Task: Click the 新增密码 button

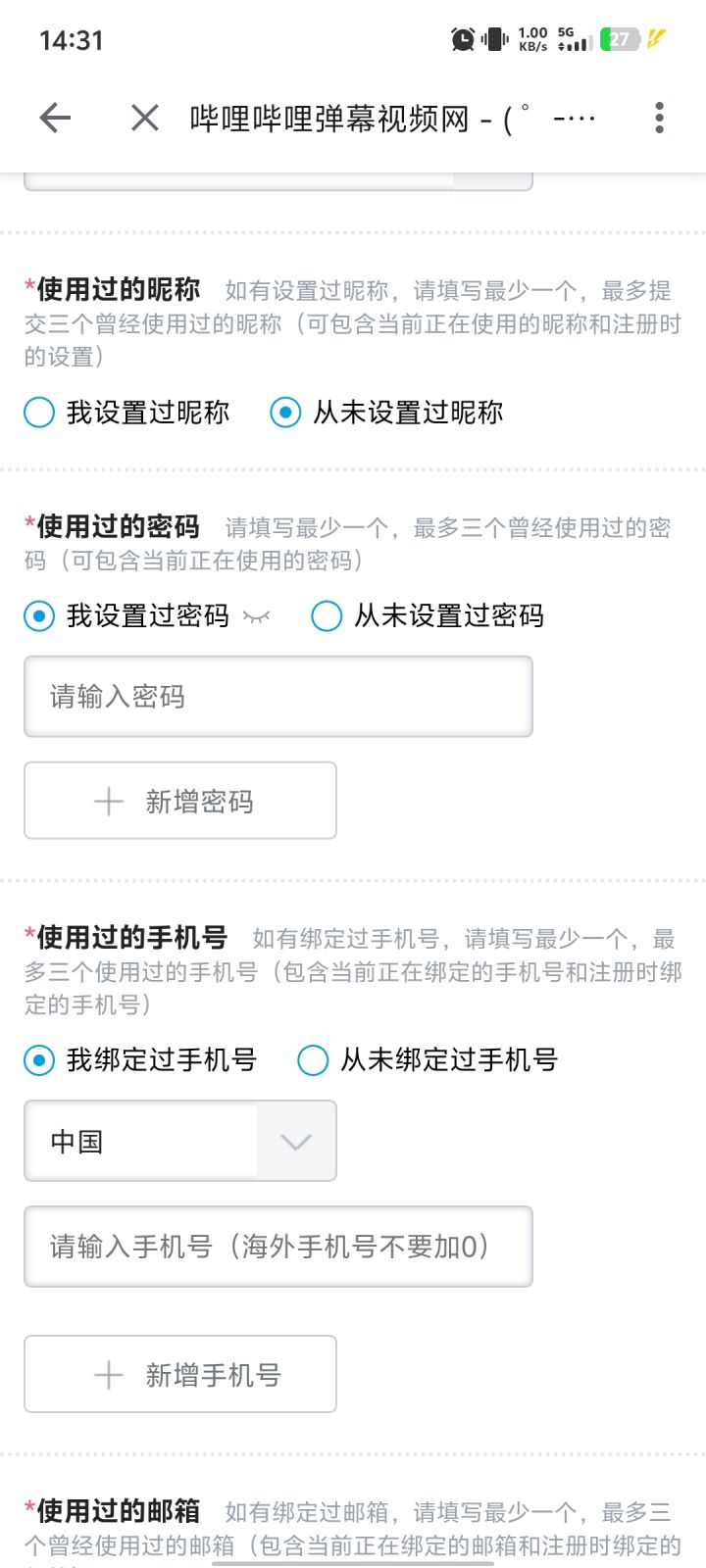Action: (180, 802)
